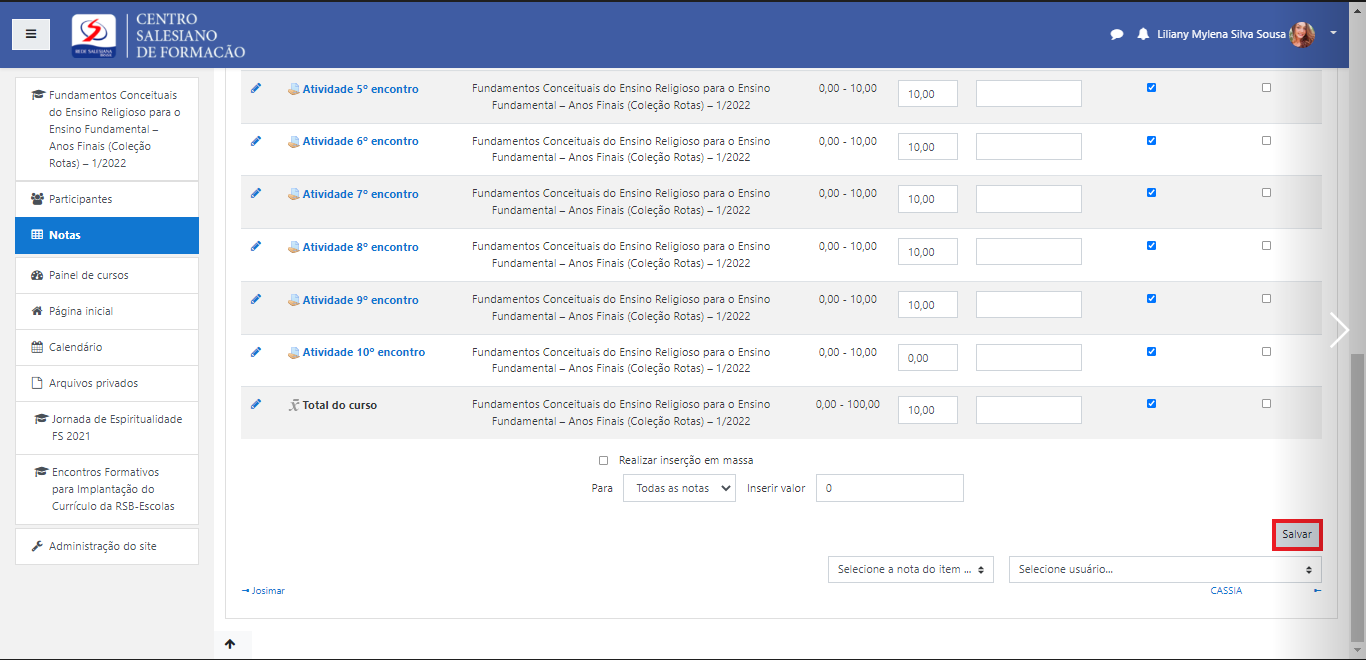Expand the Selecione usuário dropdown
The image size is (1366, 660).
pos(1164,569)
